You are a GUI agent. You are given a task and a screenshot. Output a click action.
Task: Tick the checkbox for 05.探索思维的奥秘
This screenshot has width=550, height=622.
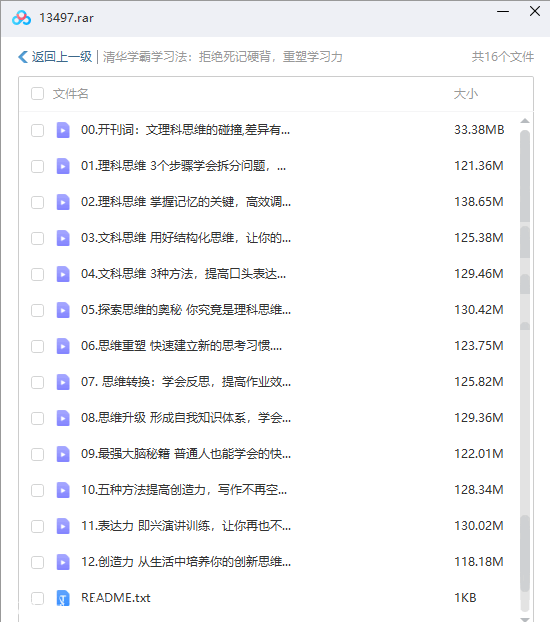click(38, 310)
